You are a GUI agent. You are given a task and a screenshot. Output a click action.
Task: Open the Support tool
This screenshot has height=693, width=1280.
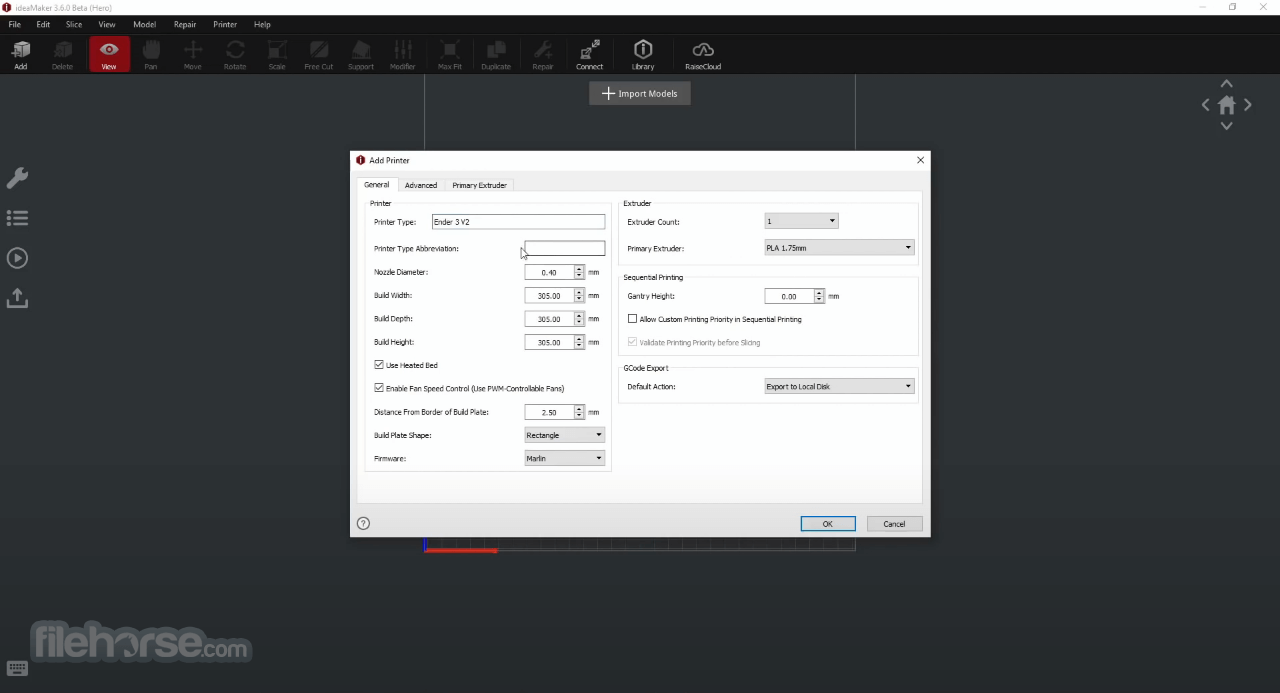(361, 55)
